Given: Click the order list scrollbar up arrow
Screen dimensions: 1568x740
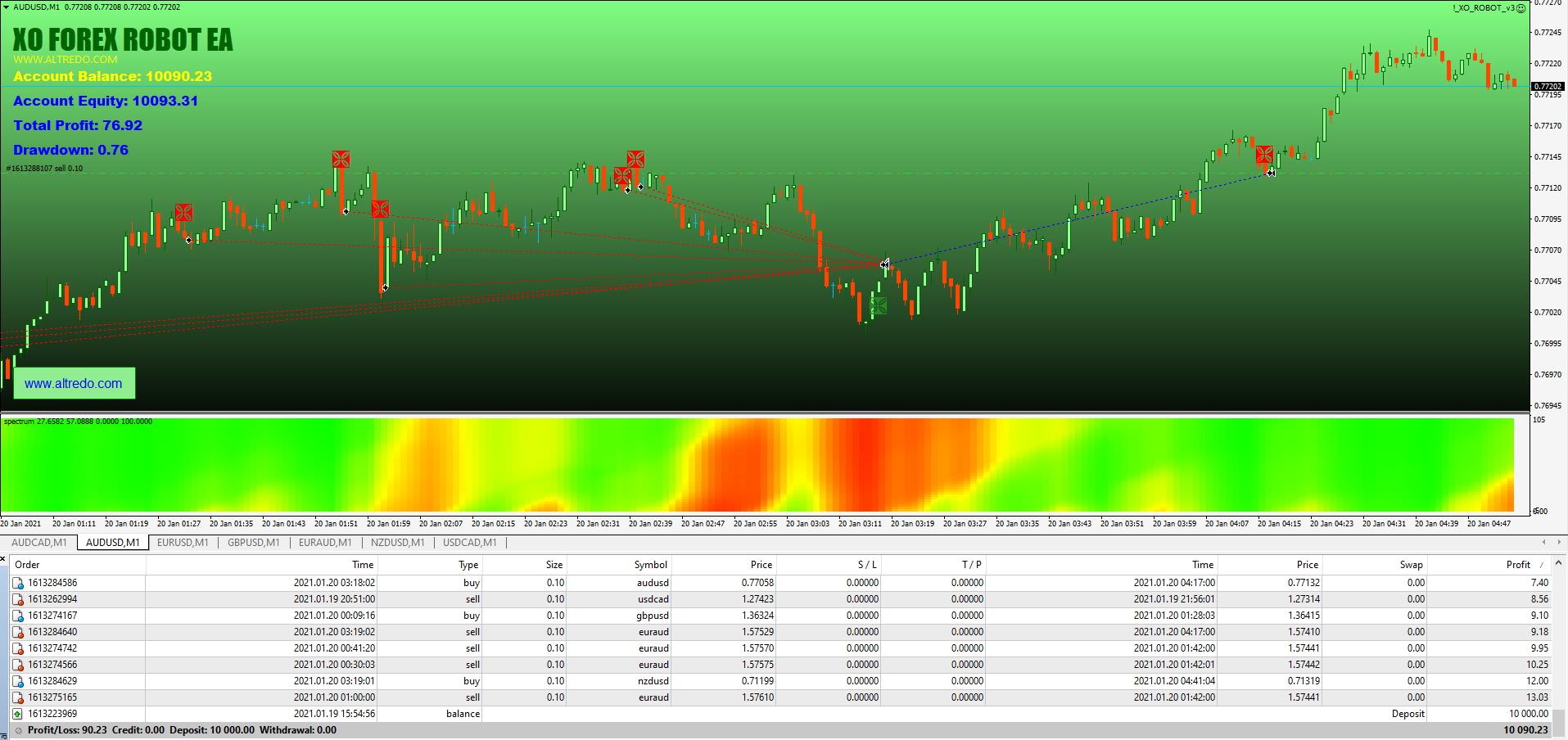Looking at the screenshot, I should (1558, 563).
